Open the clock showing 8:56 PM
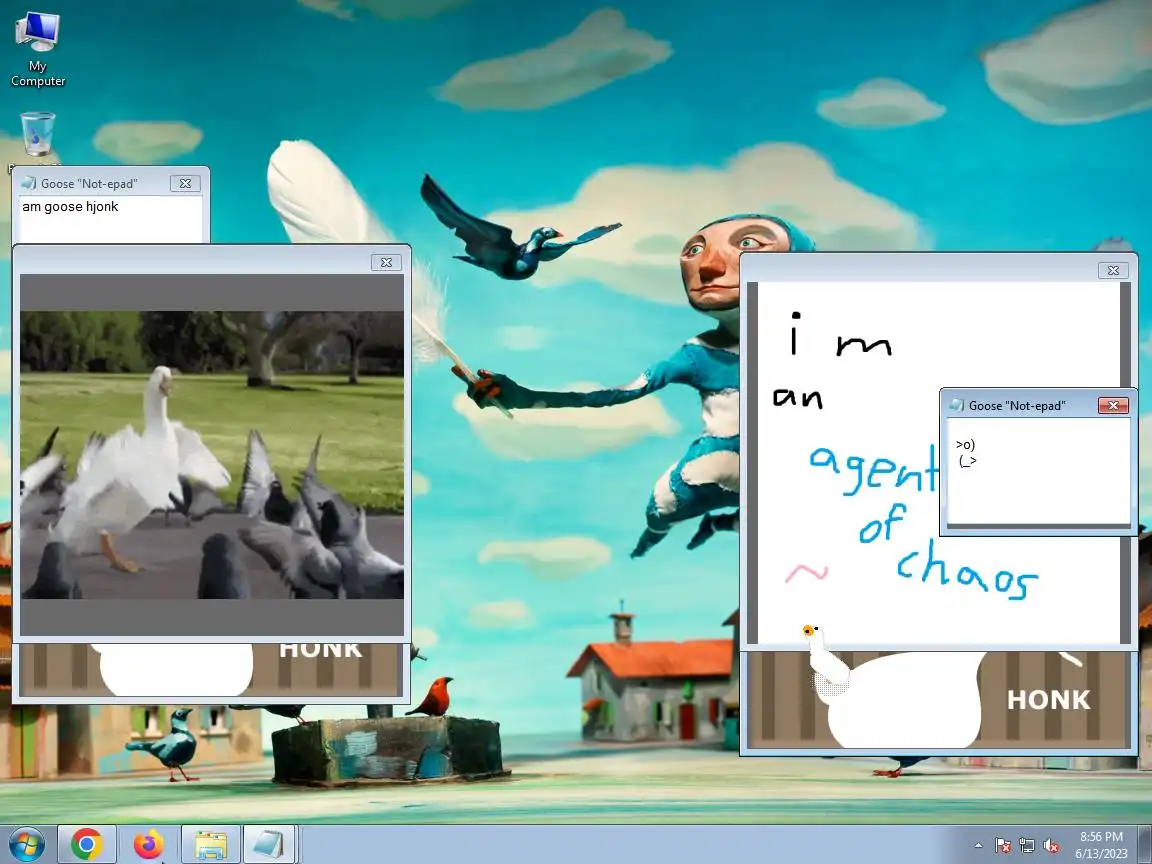Screen dimensions: 1152x864 pyautogui.click(x=1101, y=845)
